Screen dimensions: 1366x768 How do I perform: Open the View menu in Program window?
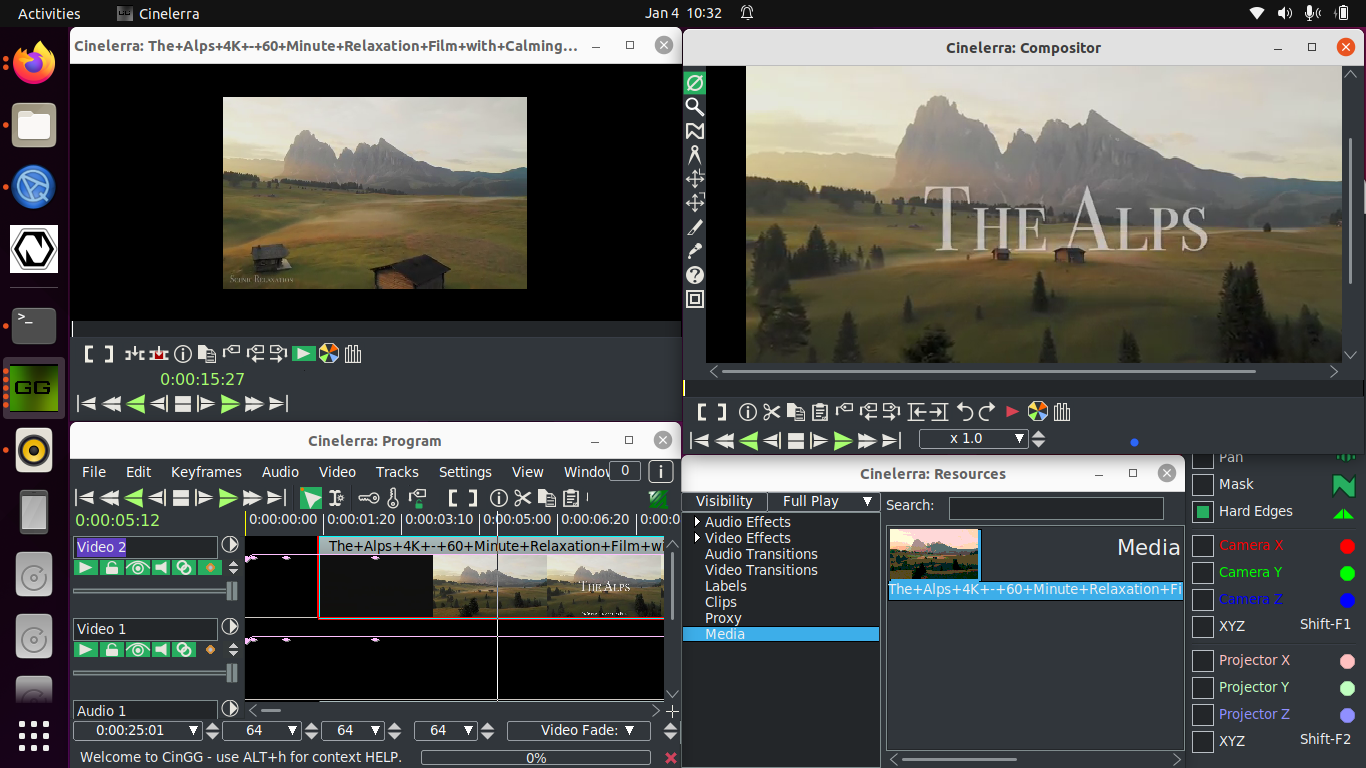tap(528, 472)
